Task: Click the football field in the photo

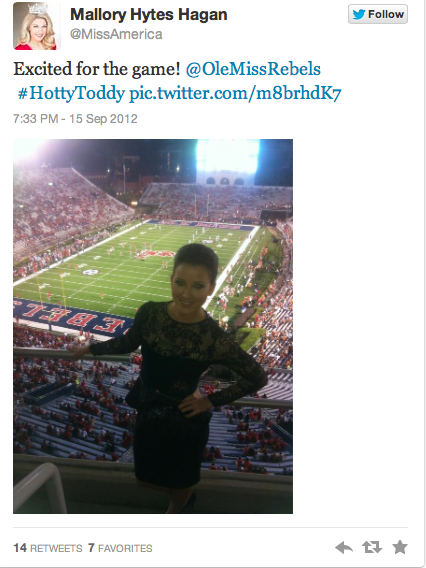Action: [x=120, y=266]
